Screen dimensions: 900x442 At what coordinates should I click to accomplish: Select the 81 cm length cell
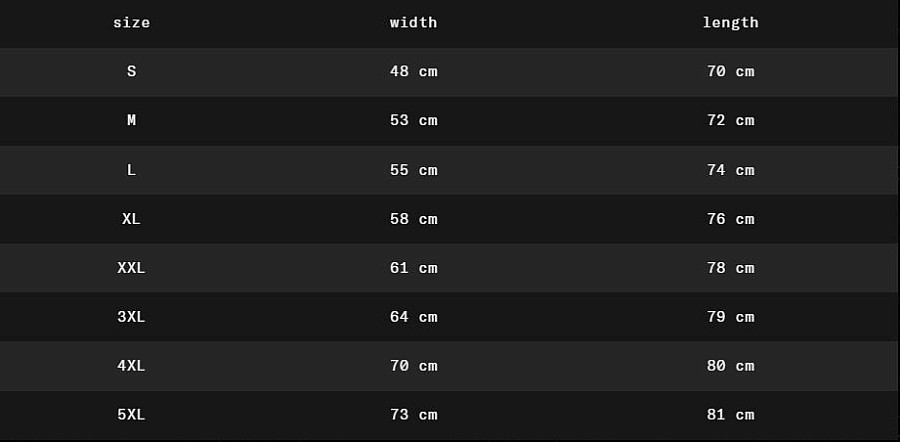730,415
